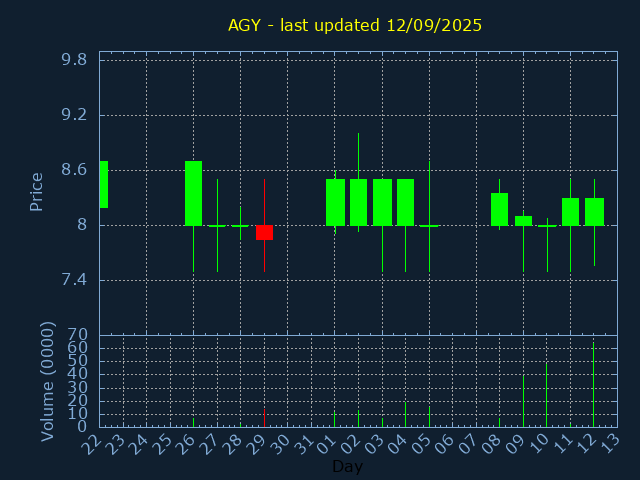Click the green candlestick body for day 08
This screenshot has width=640, height=480.
pos(499,209)
